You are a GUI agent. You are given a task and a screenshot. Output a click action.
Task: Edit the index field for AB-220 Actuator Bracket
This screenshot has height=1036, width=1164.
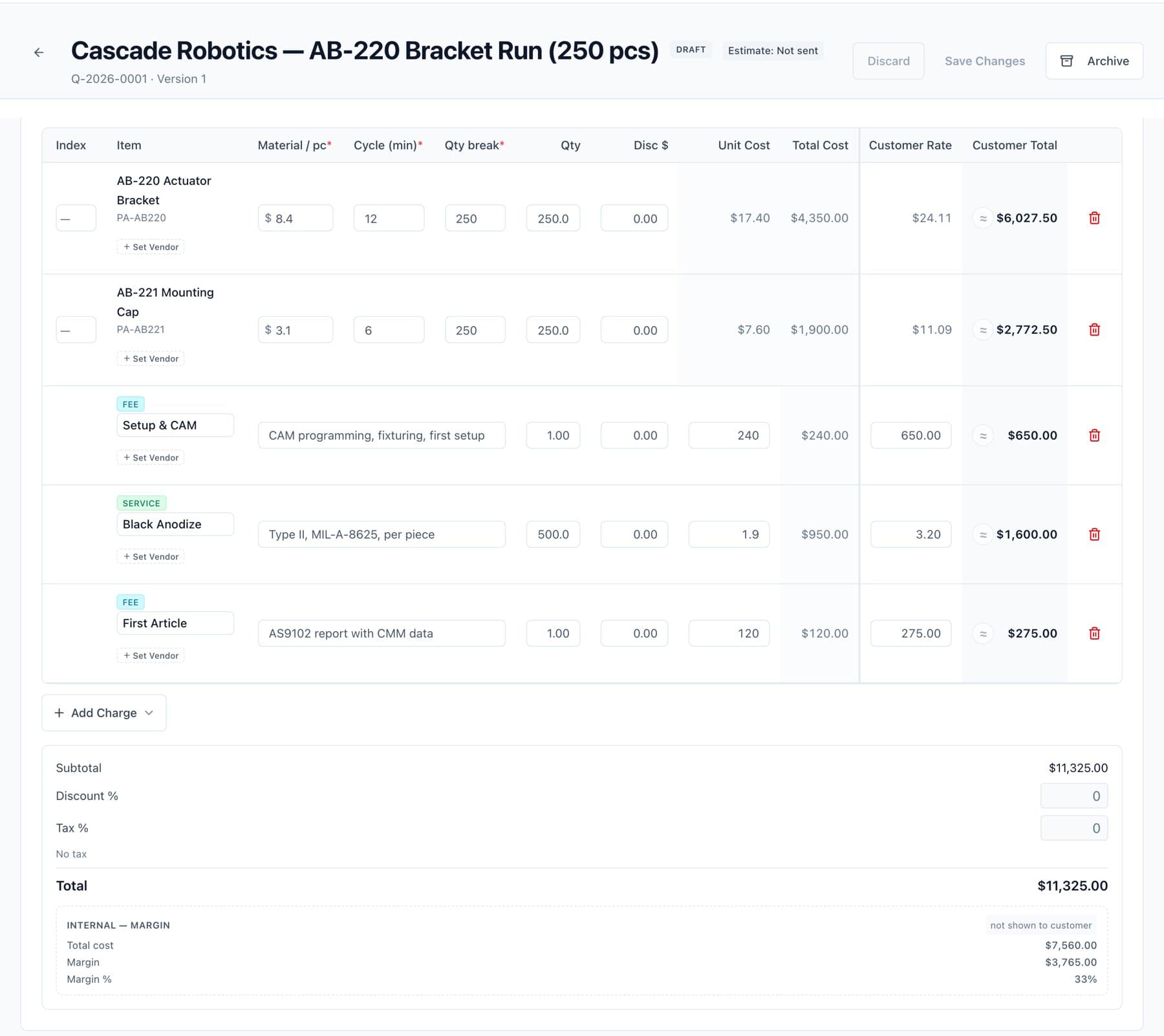(76, 219)
